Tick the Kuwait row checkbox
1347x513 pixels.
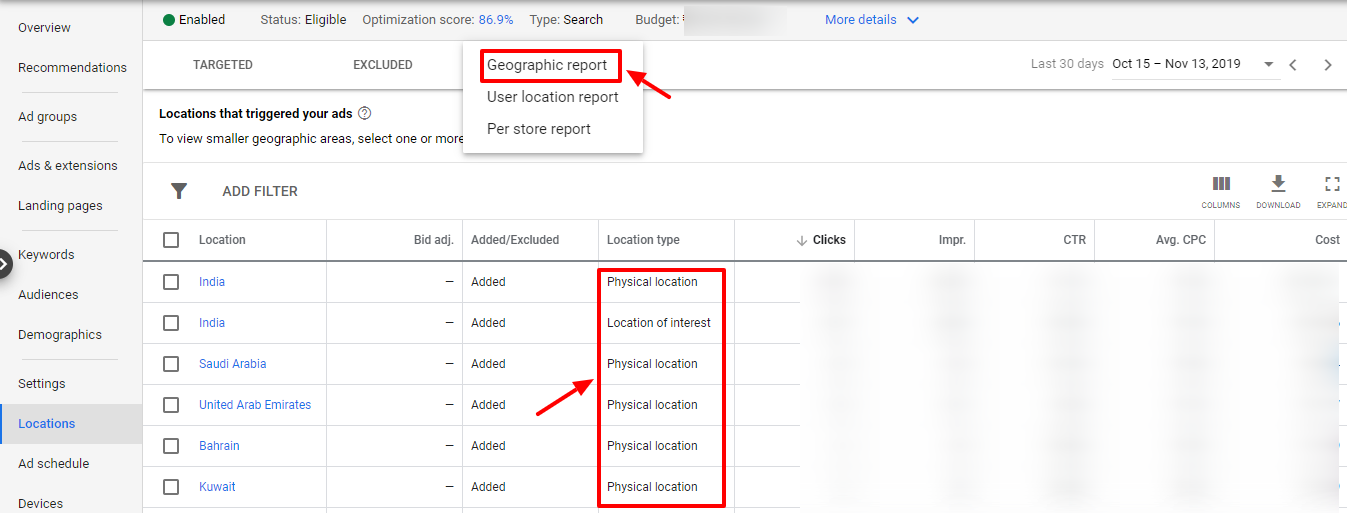(171, 487)
